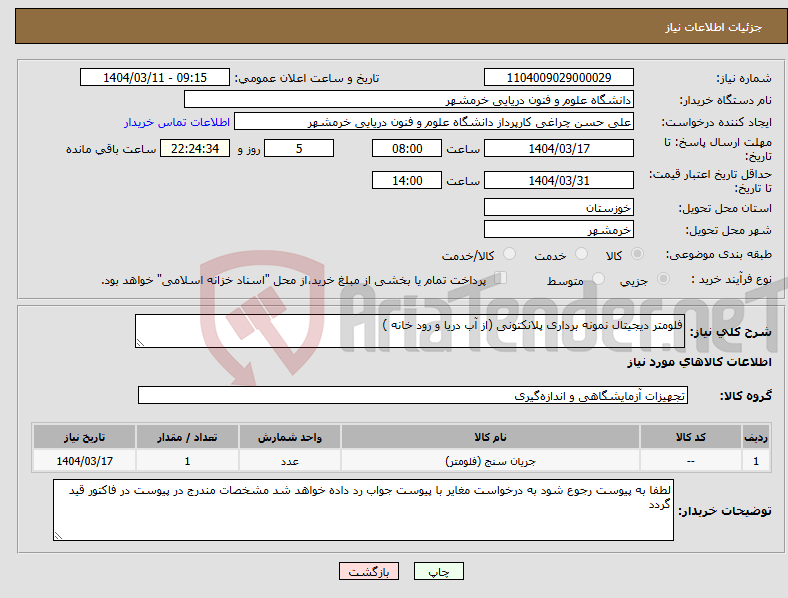Click the واحد شمارش column header
This screenshot has width=788, height=598.
(290, 437)
